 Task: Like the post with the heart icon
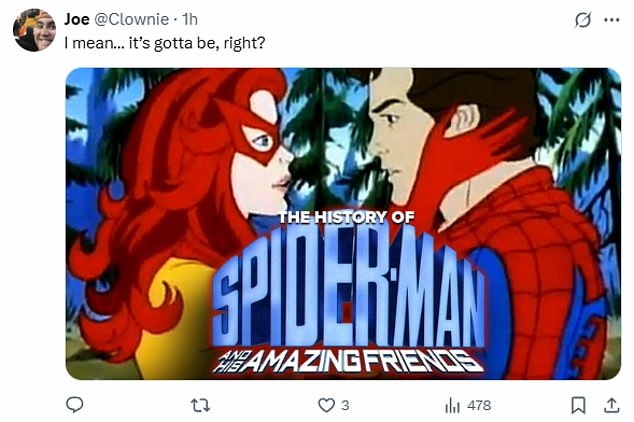coord(325,405)
